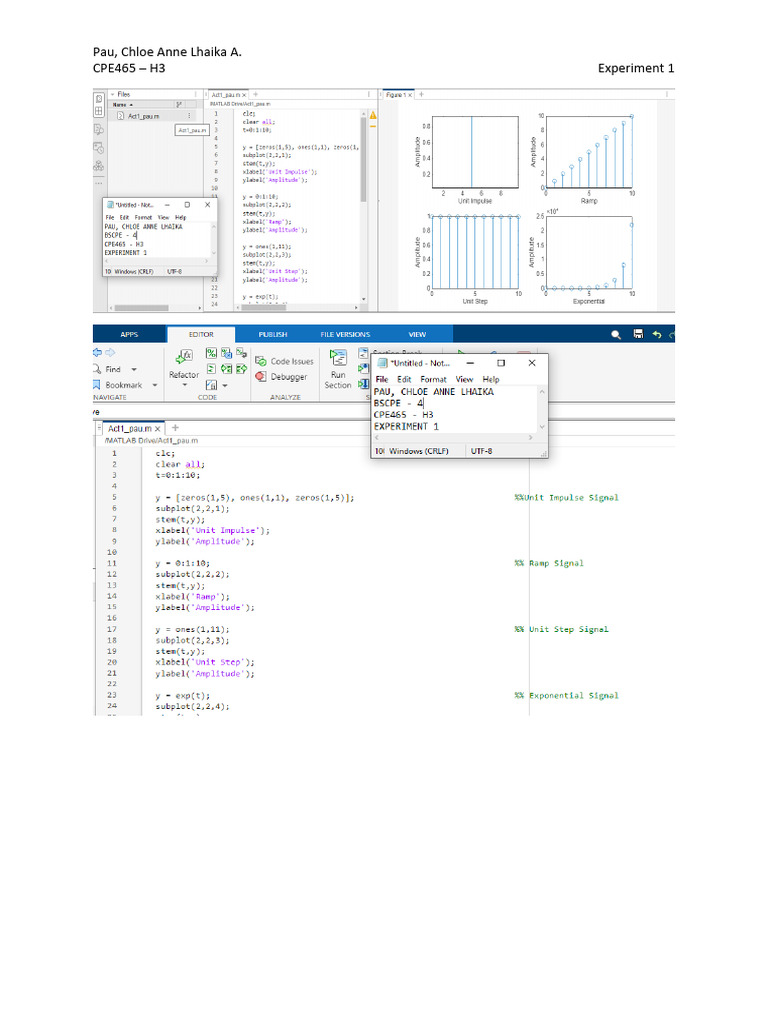Open the APPS ribbon tab

pos(129,334)
